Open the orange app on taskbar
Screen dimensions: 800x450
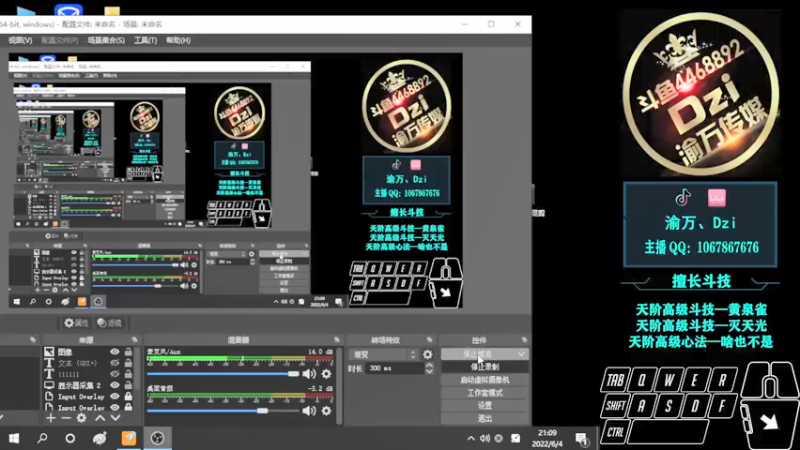[x=129, y=438]
